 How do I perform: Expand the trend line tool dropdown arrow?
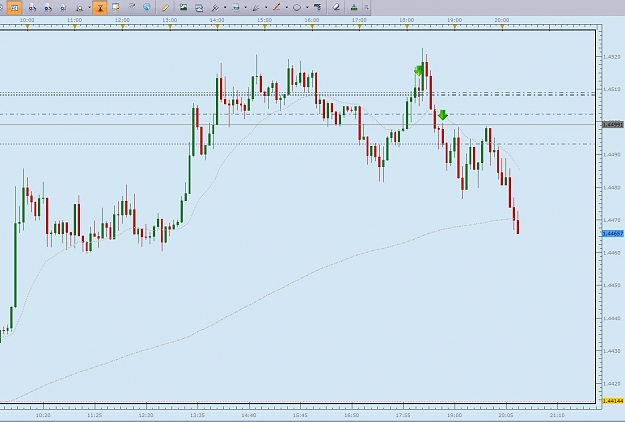coord(287,8)
